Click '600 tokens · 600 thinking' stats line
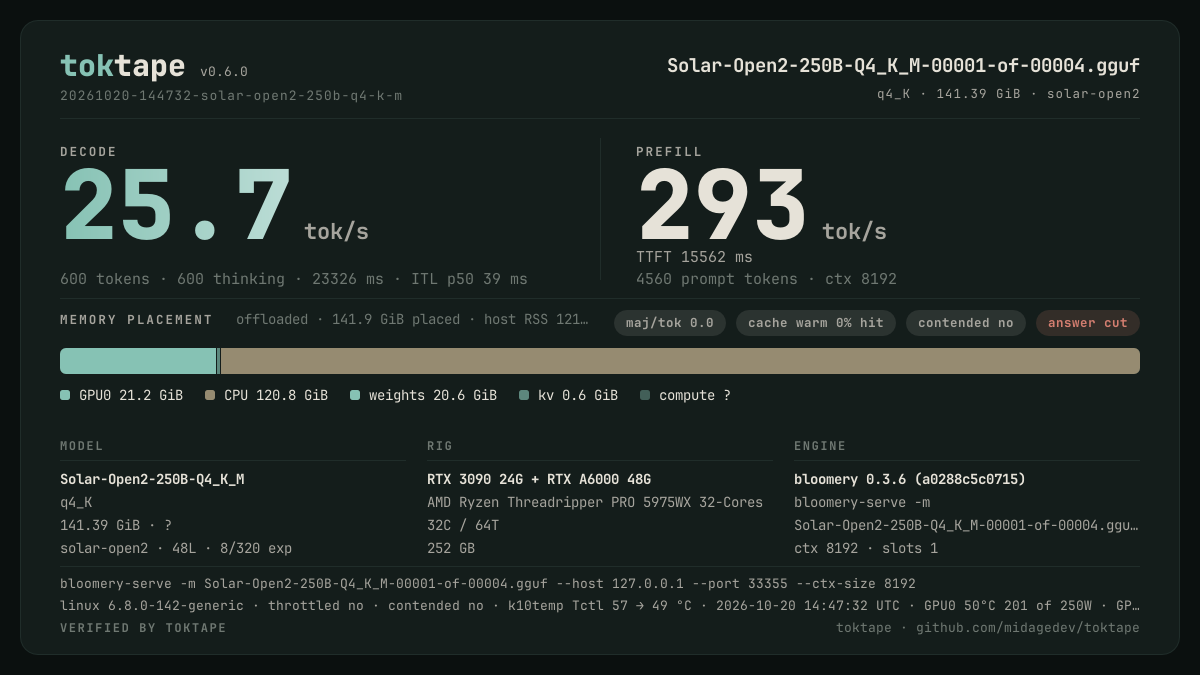The image size is (1200, 675). 294,279
